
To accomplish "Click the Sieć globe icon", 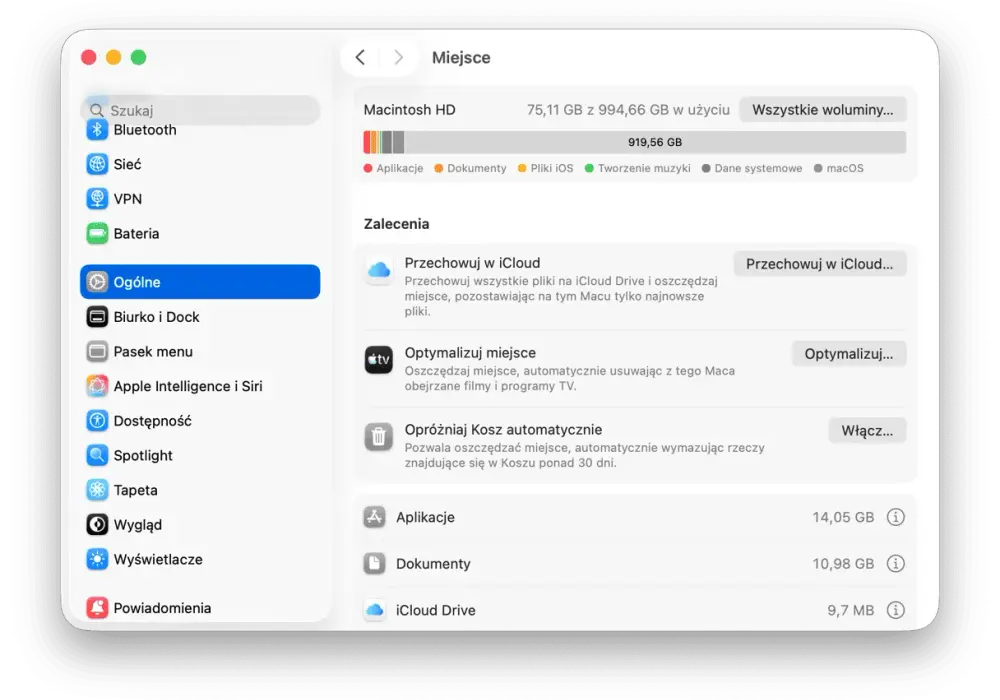I will pos(97,164).
